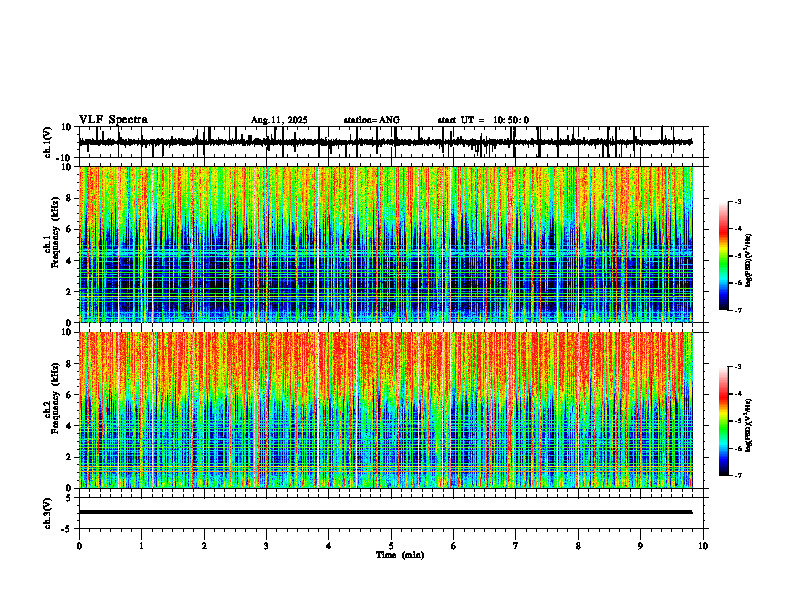792x612 pixels.
Task: Click the ch.1 color scale log(PSD) unit label
Action: (749, 260)
